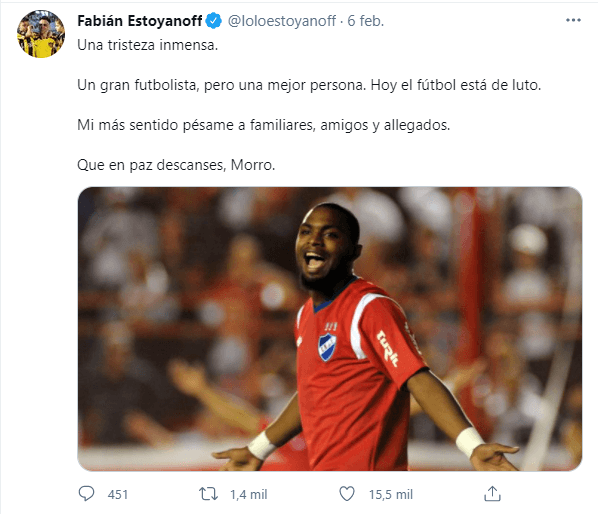598x514 pixels.
Task: Click the line 'Que en paz descanses, Morro.'
Action: click(176, 165)
